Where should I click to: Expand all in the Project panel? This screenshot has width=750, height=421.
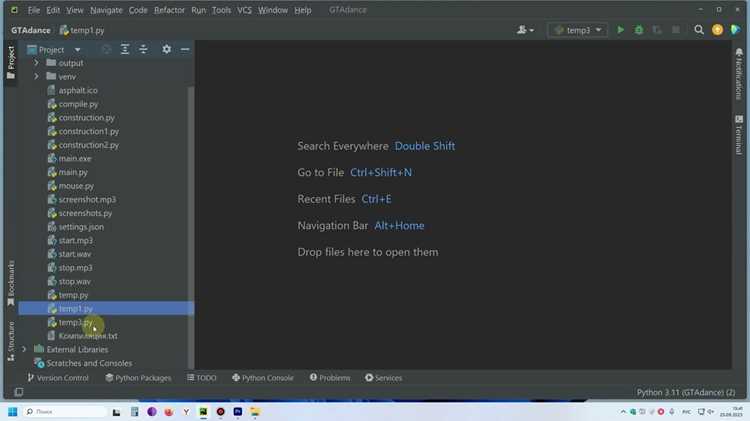click(x=125, y=49)
